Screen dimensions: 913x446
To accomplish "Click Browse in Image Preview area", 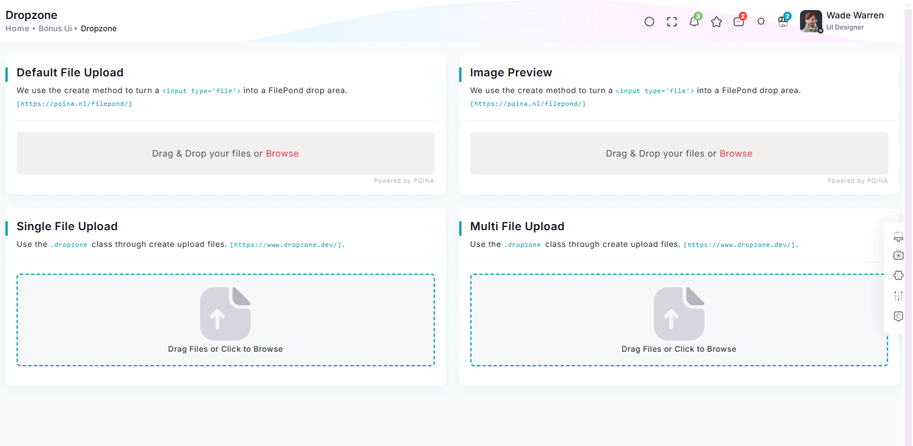I will [736, 154].
